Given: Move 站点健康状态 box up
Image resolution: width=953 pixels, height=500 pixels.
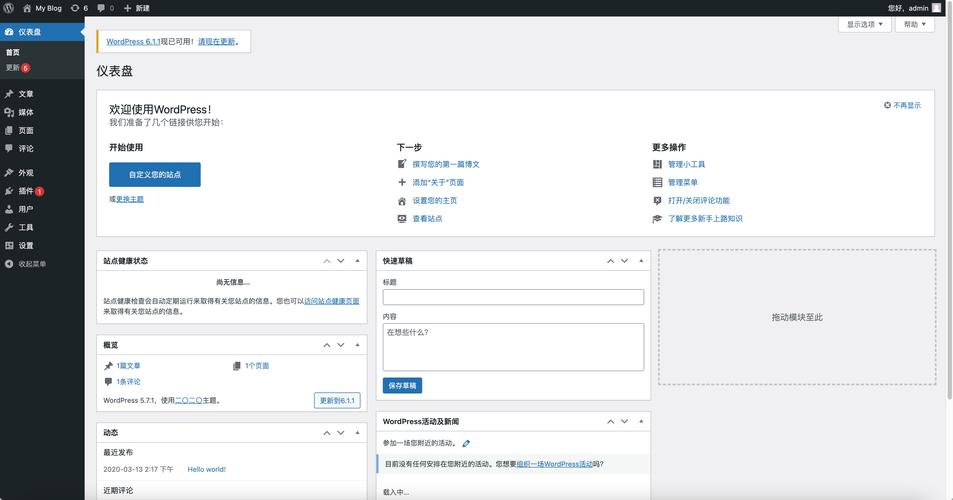Looking at the screenshot, I should coord(327,261).
